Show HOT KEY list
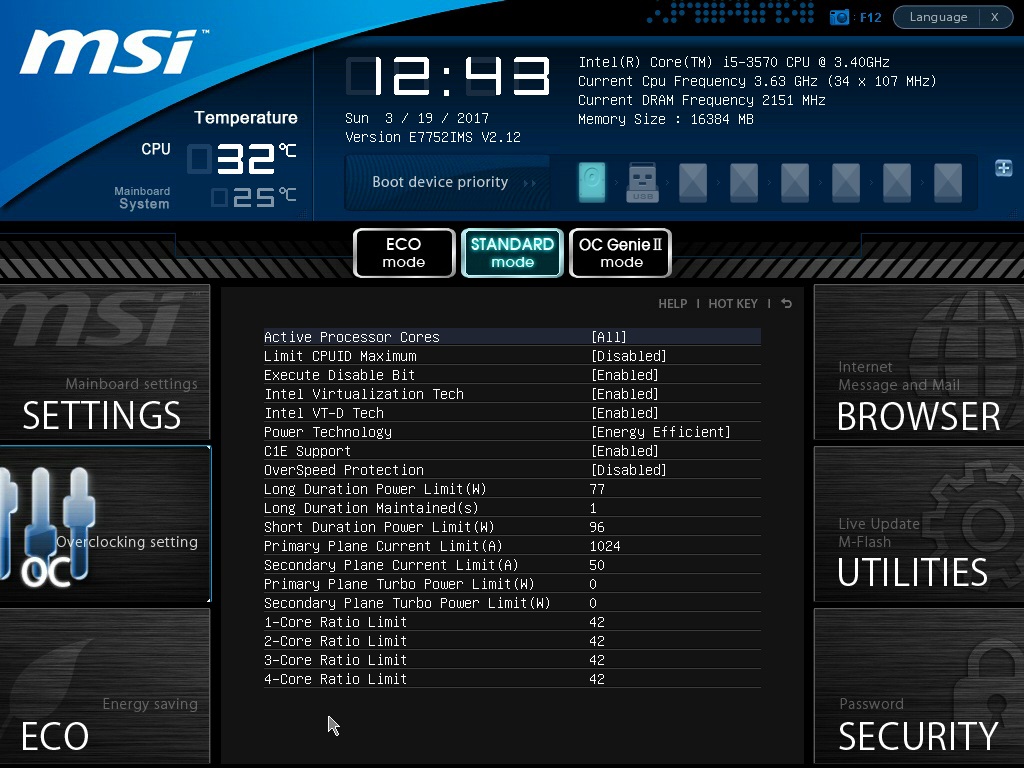1024x768 pixels. pyautogui.click(x=733, y=304)
